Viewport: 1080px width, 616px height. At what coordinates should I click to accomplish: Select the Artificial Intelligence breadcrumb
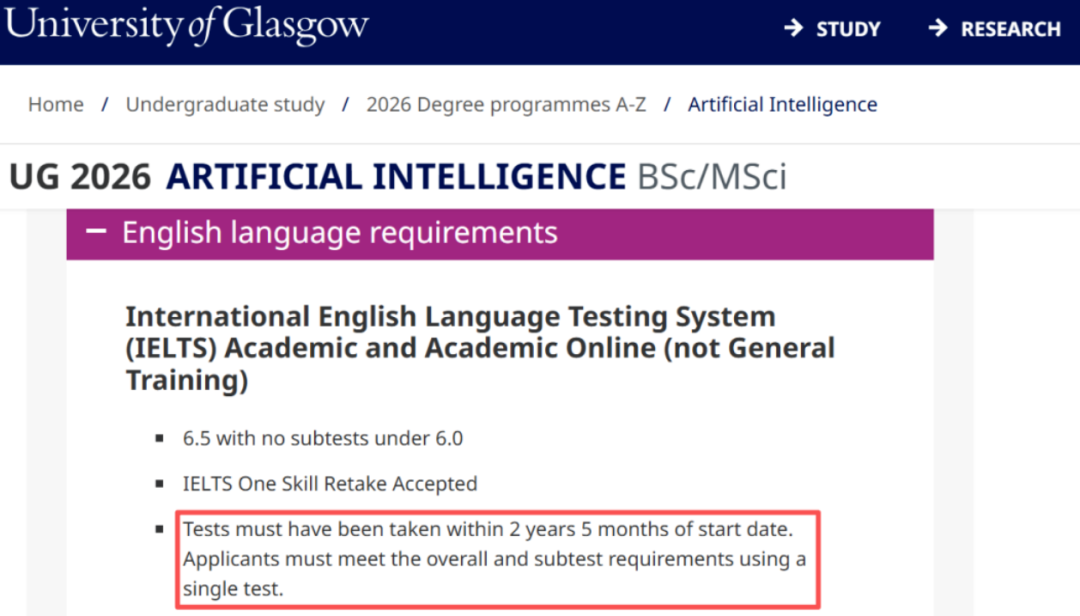click(x=782, y=104)
